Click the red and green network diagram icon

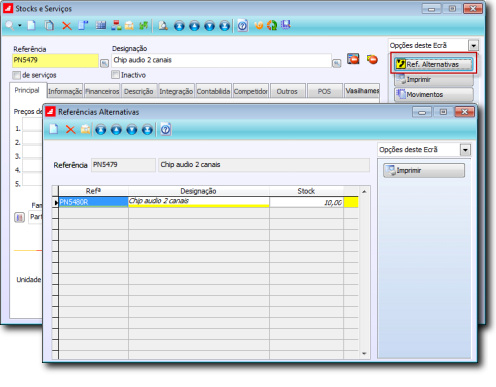(116, 25)
